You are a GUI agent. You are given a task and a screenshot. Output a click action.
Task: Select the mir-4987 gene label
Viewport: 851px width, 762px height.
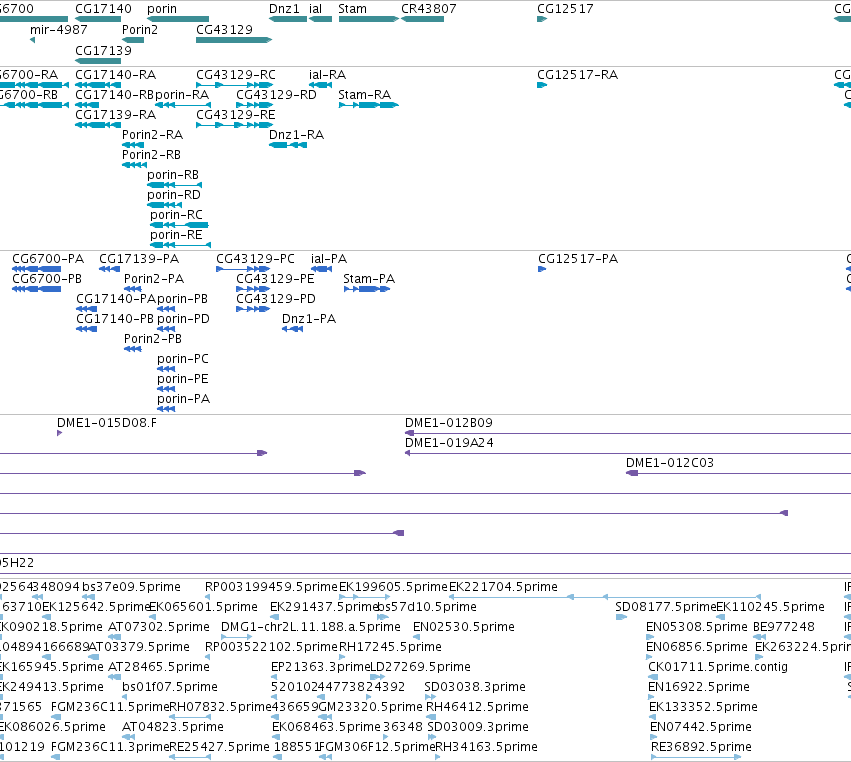59,29
